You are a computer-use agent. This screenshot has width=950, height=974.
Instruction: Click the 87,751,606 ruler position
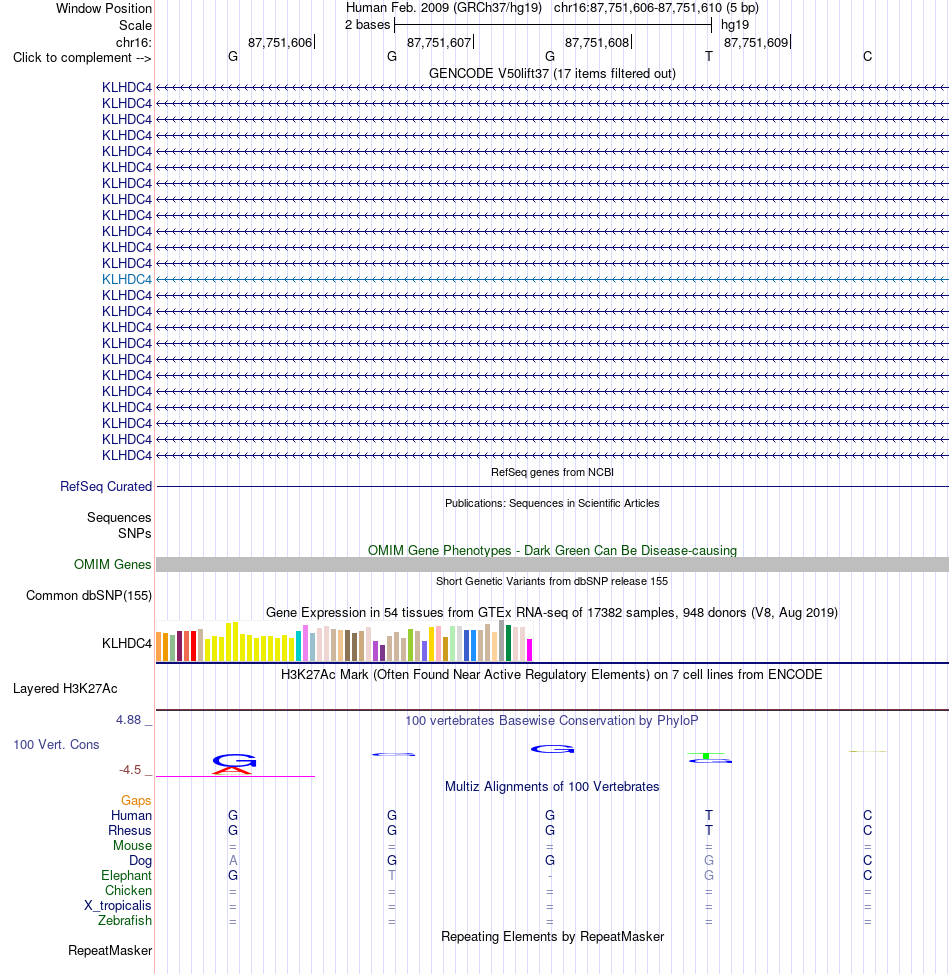pos(280,43)
